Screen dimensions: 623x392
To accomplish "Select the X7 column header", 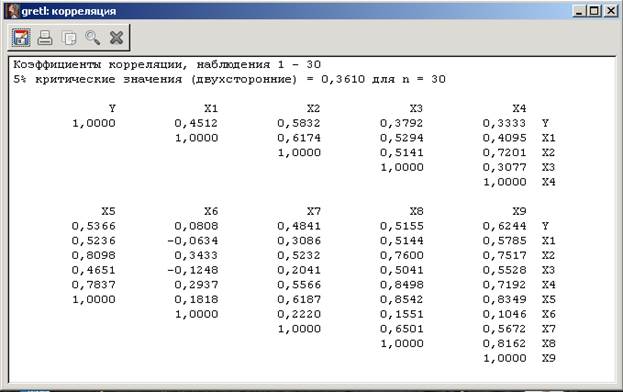I will pyautogui.click(x=313, y=211).
